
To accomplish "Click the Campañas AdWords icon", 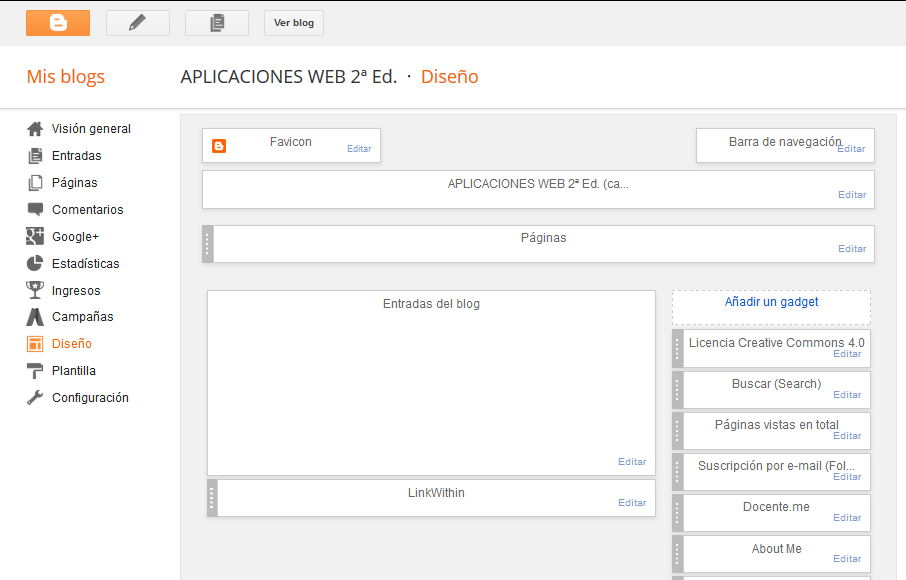I will click(35, 317).
